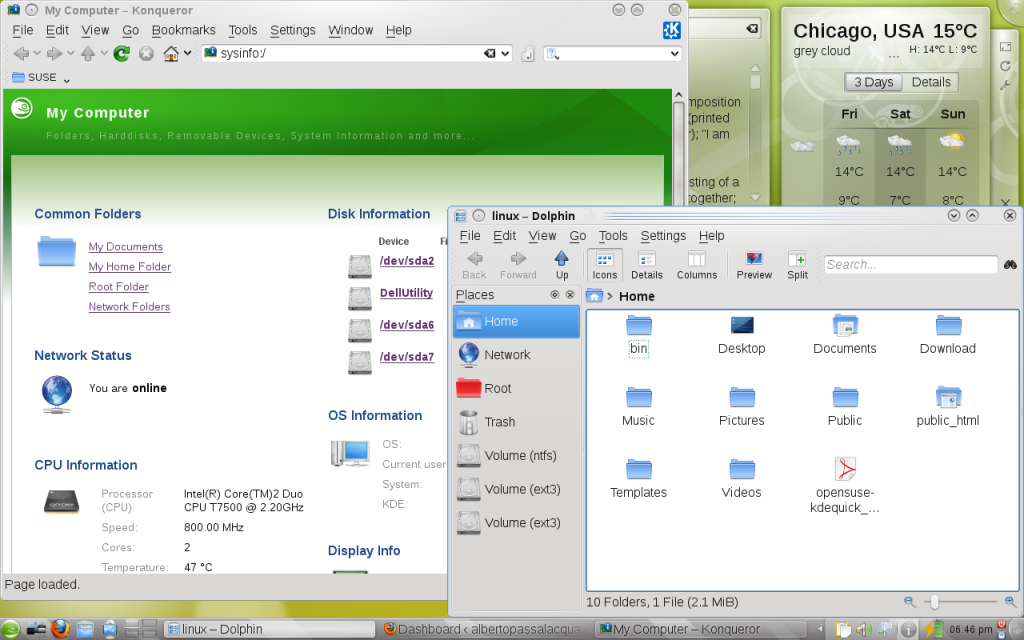
Task: Open the My Documents link
Action: pyautogui.click(x=125, y=247)
